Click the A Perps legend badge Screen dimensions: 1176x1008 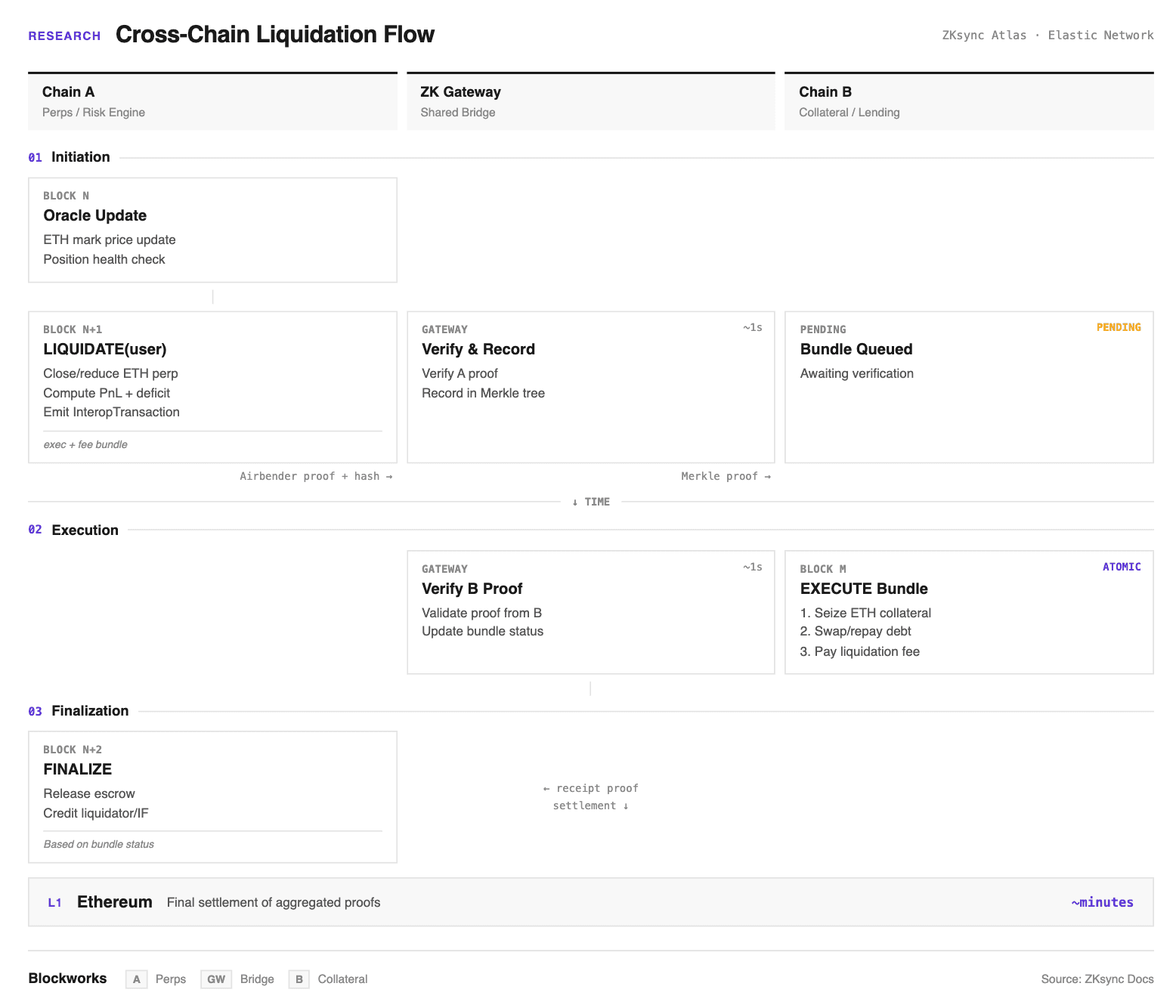pyautogui.click(x=136, y=979)
